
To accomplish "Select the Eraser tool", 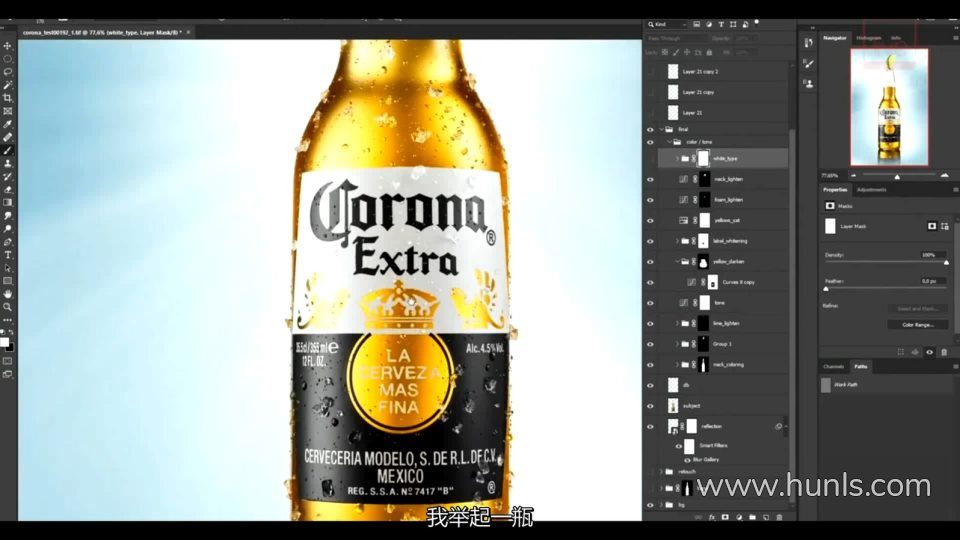I will [7, 189].
